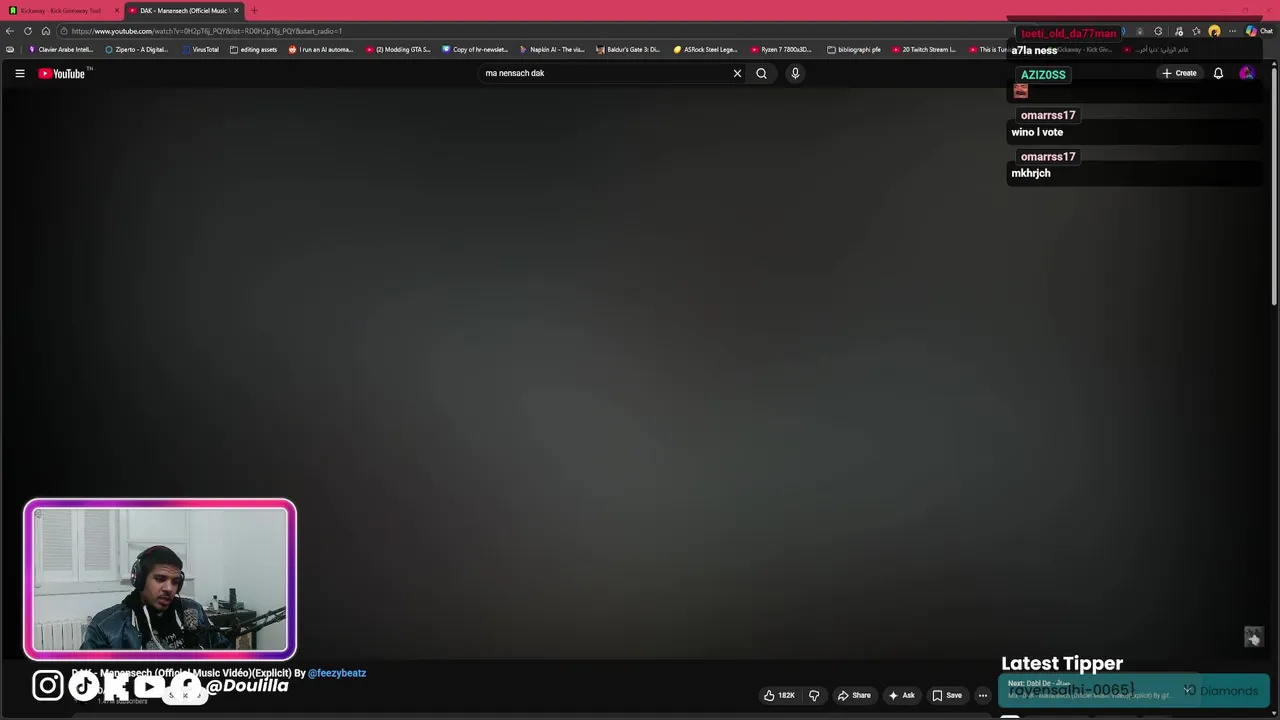Open 'Baldur's Gate 3: Di...' bookmark
Image resolution: width=1280 pixels, height=720 pixels.
[628, 49]
